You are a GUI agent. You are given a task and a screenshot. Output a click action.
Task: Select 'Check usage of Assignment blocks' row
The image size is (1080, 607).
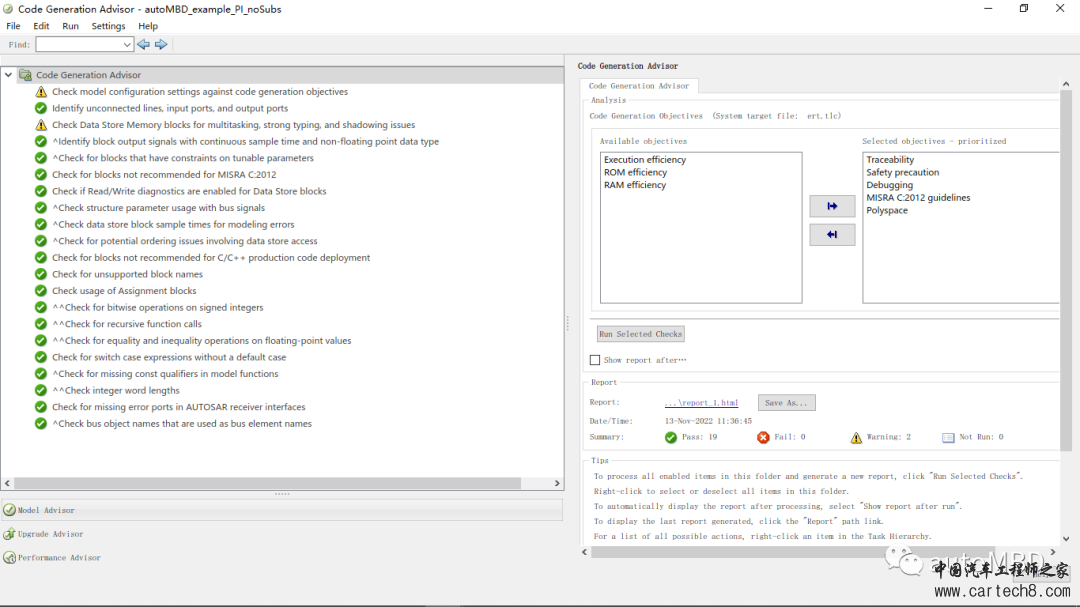click(124, 291)
